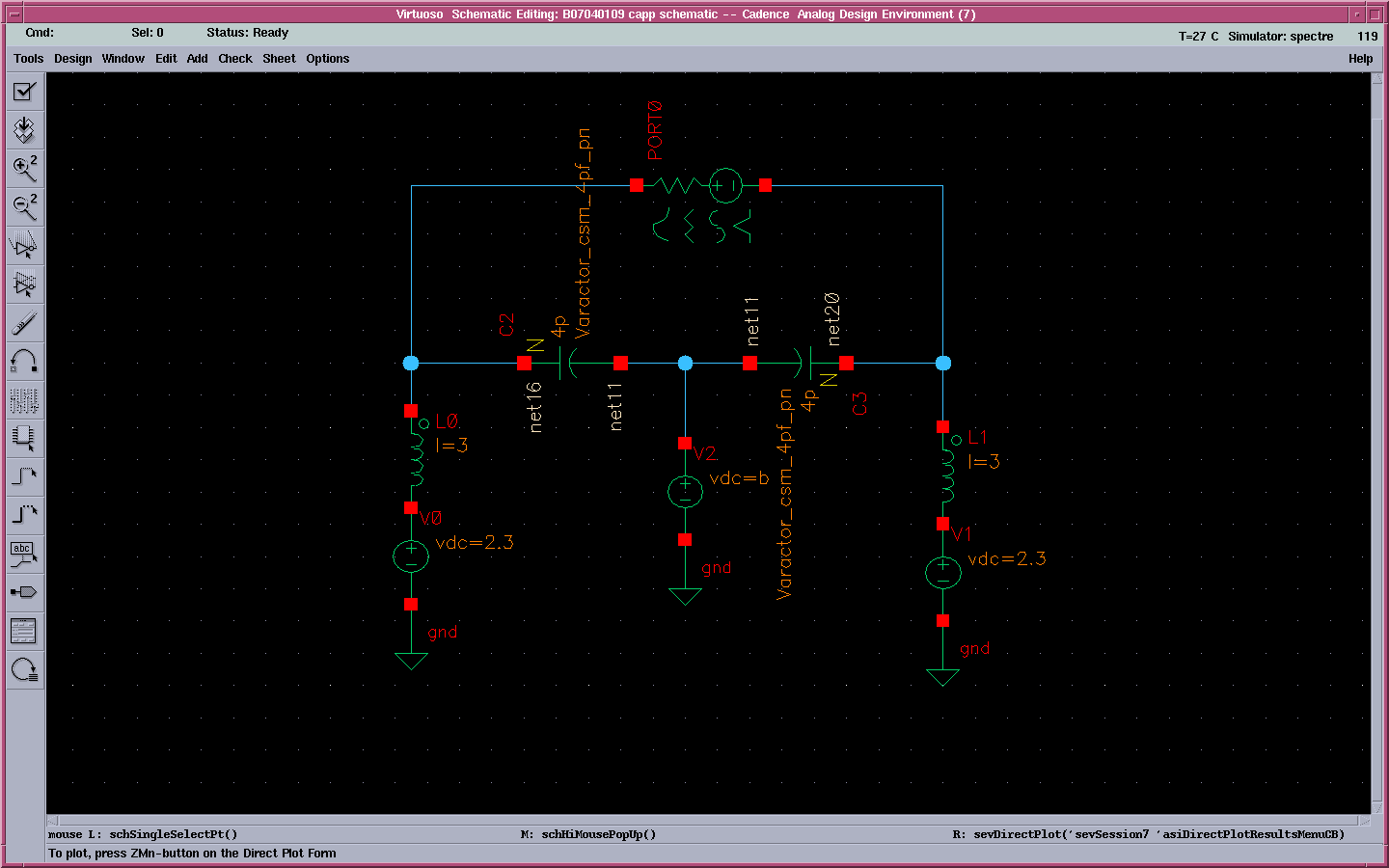
Task: Select the Copy tool icon
Action: tap(24, 285)
